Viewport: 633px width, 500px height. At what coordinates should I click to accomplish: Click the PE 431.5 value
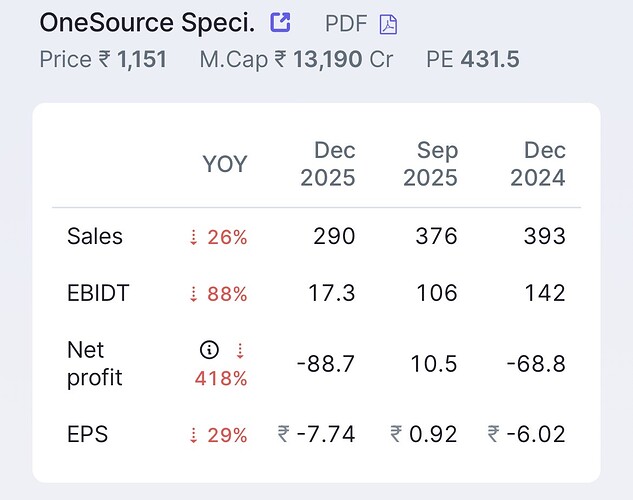point(473,59)
